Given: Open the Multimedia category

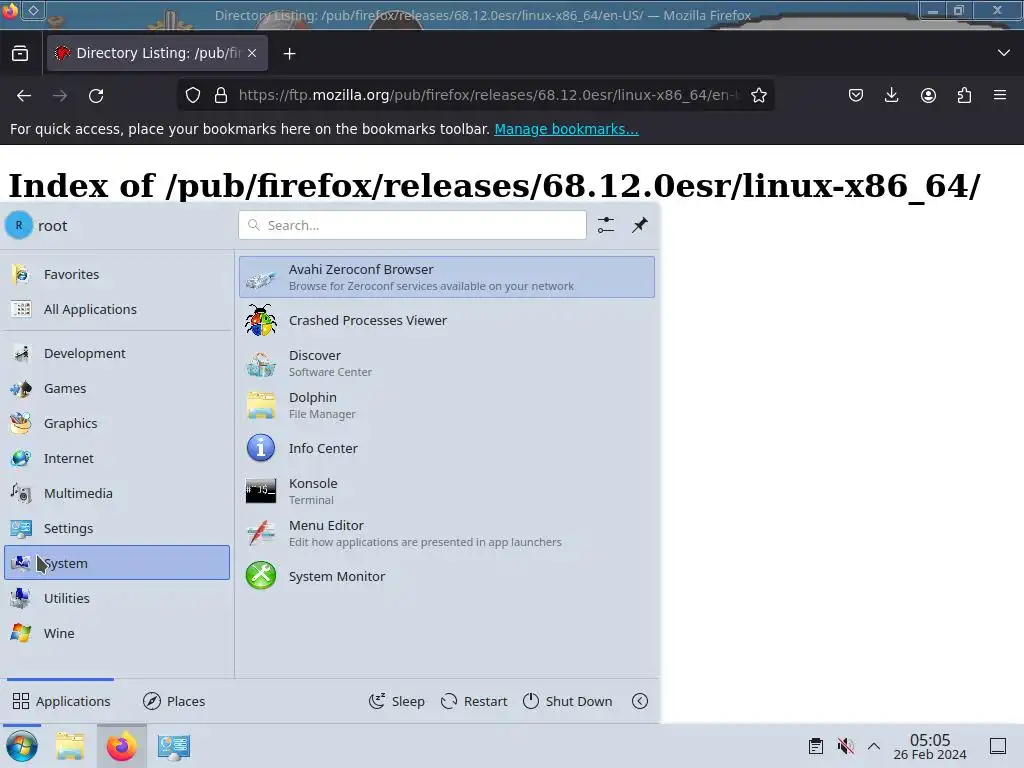Looking at the screenshot, I should click(x=117, y=493).
